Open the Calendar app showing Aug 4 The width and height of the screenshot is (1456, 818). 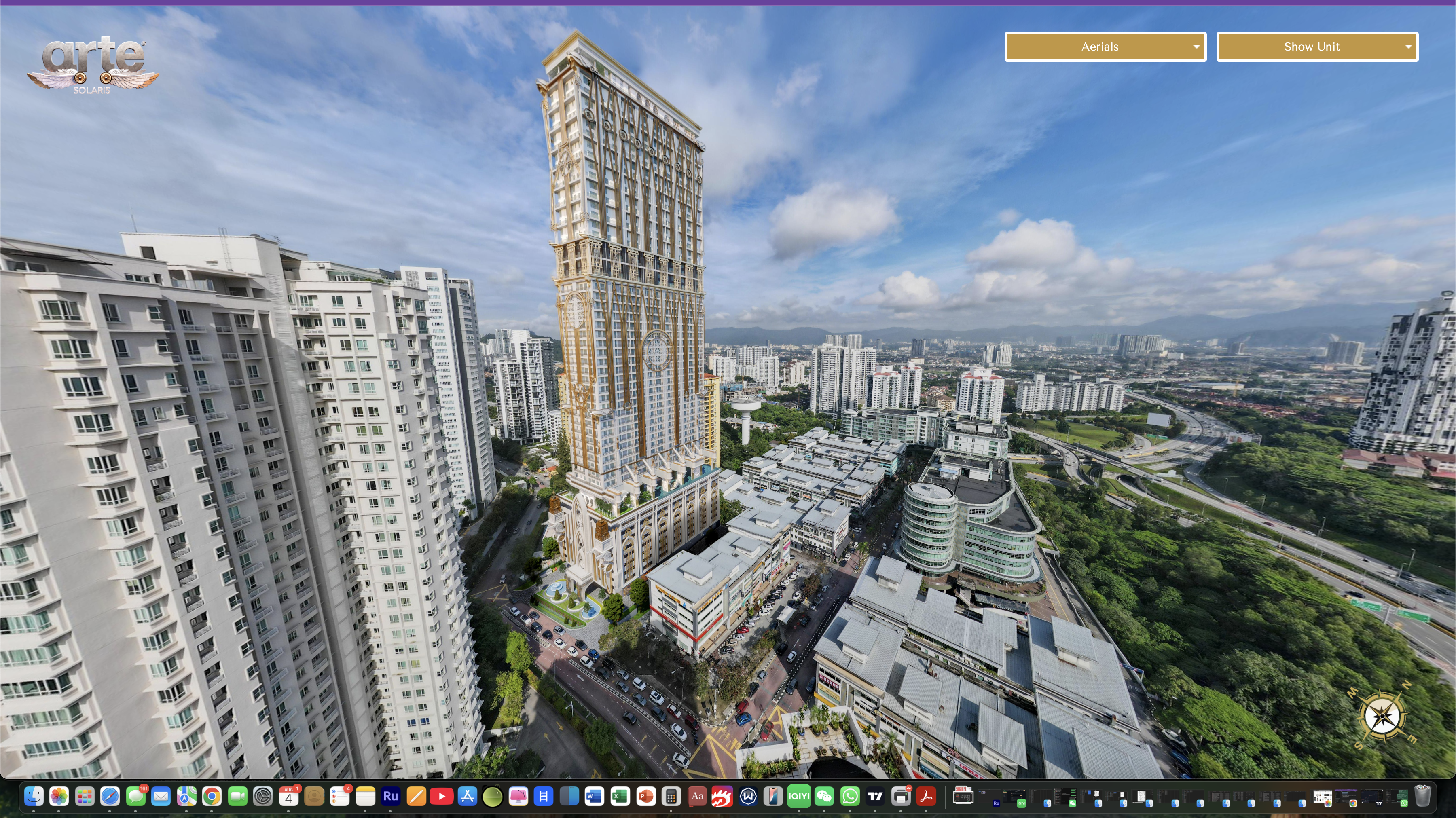pos(288,797)
